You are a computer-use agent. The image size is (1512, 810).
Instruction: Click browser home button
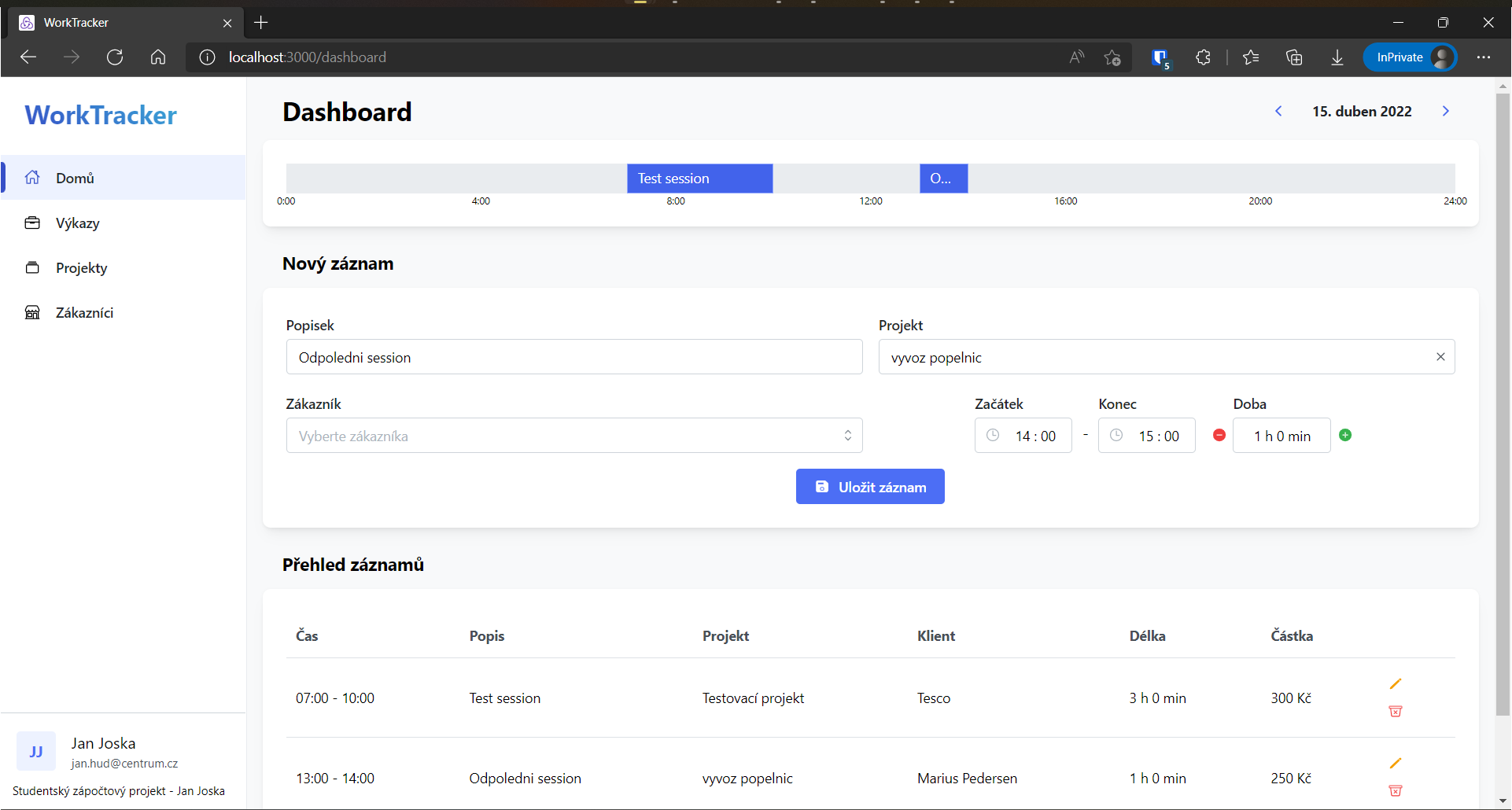[158, 57]
